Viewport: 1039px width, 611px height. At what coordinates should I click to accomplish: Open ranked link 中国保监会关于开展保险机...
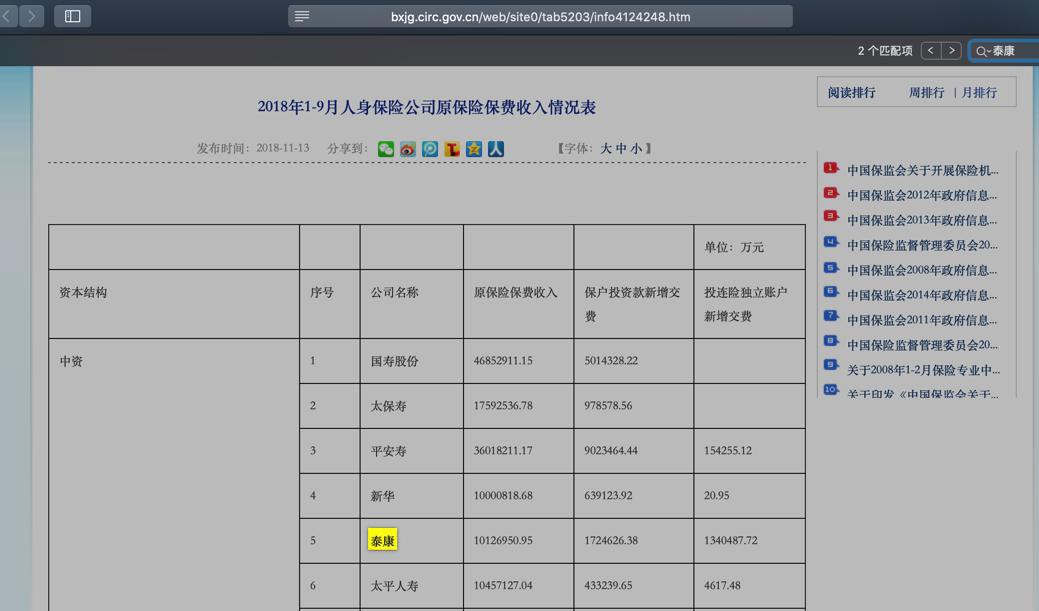[922, 170]
